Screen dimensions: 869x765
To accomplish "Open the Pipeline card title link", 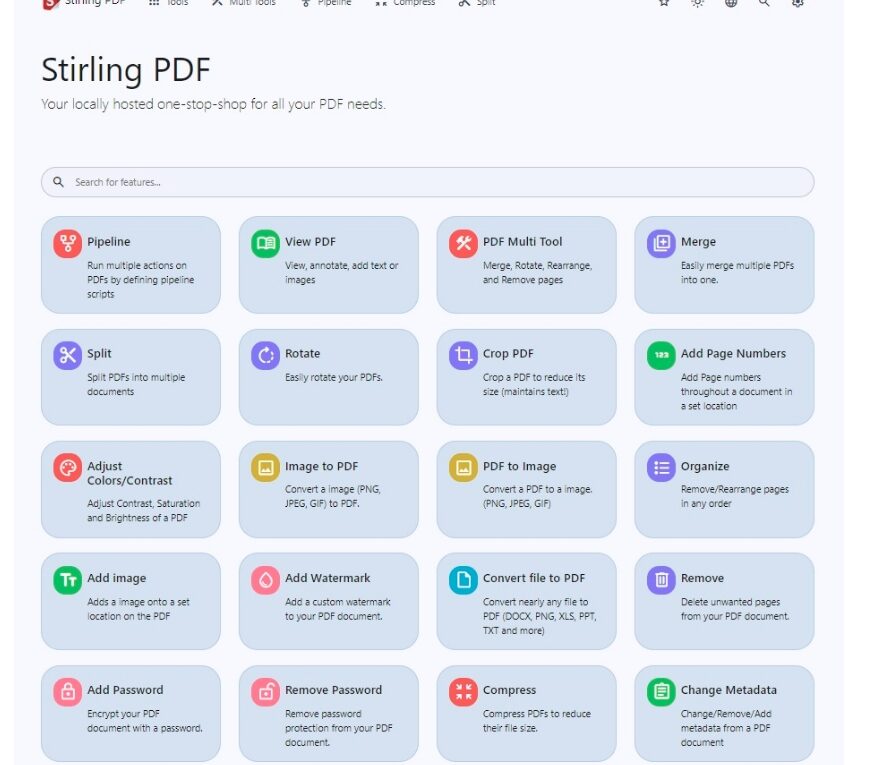I will coord(109,242).
